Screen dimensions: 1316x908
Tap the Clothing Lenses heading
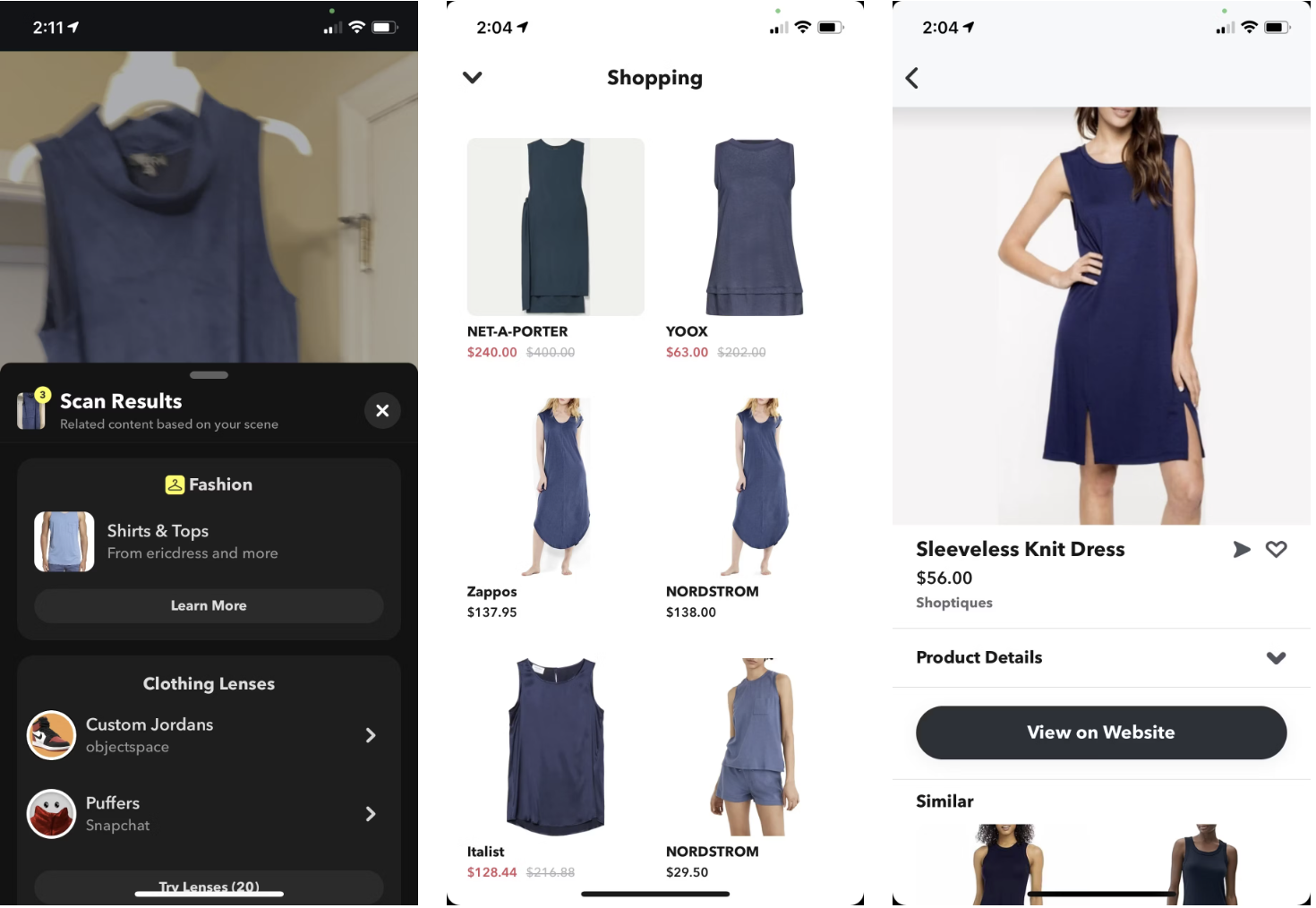pyautogui.click(x=209, y=684)
